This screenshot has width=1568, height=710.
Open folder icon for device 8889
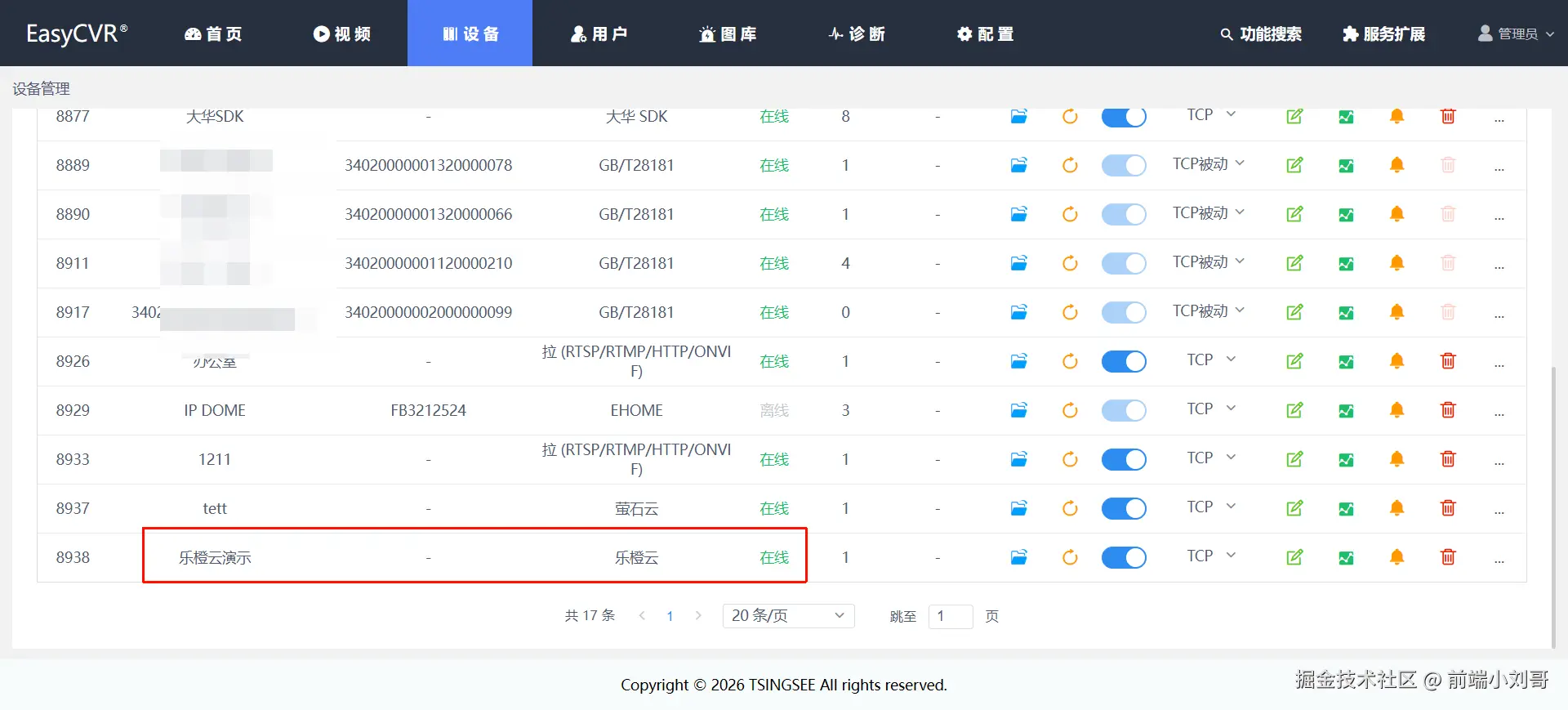coord(1018,165)
